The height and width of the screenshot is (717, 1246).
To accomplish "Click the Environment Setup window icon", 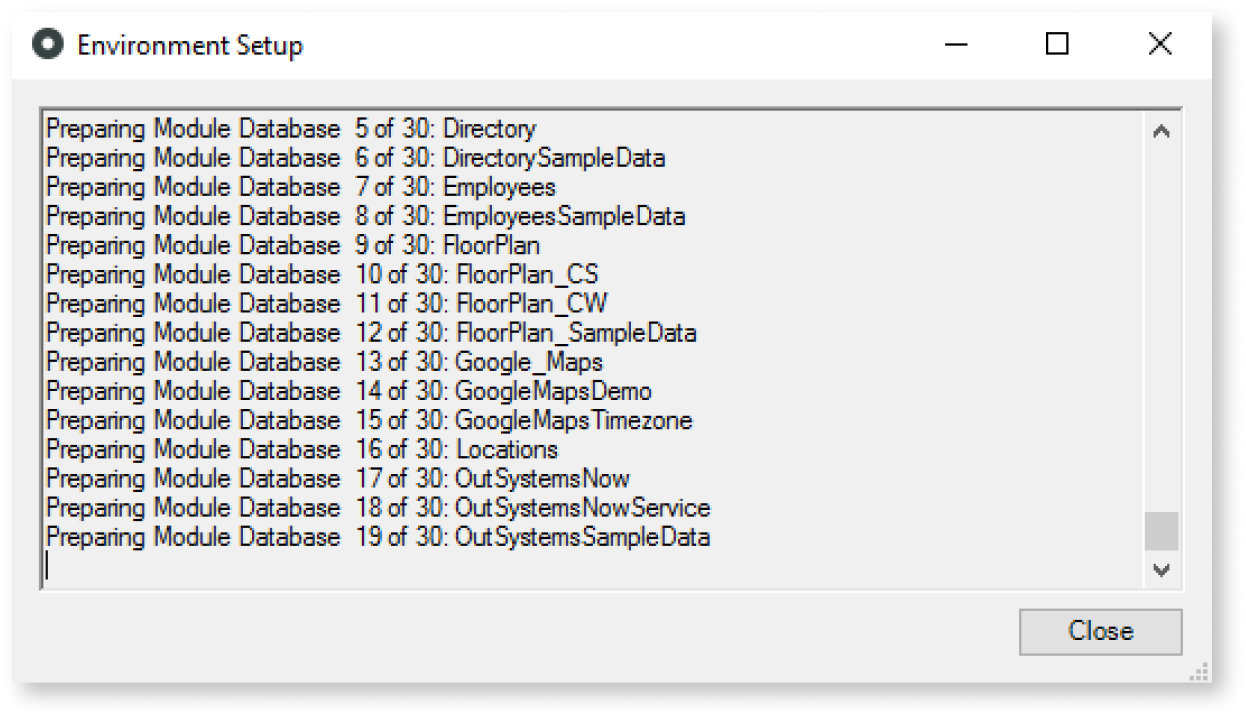I will (46, 45).
